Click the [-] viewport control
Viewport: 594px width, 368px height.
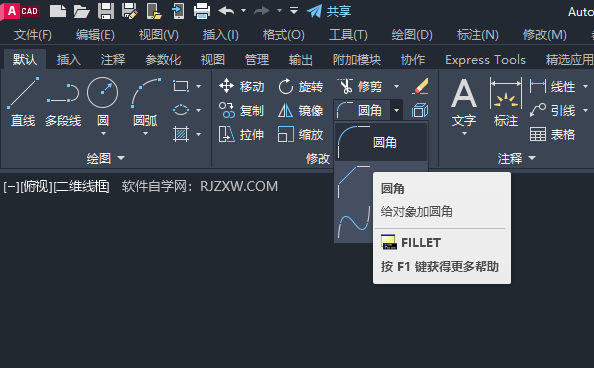[11, 186]
